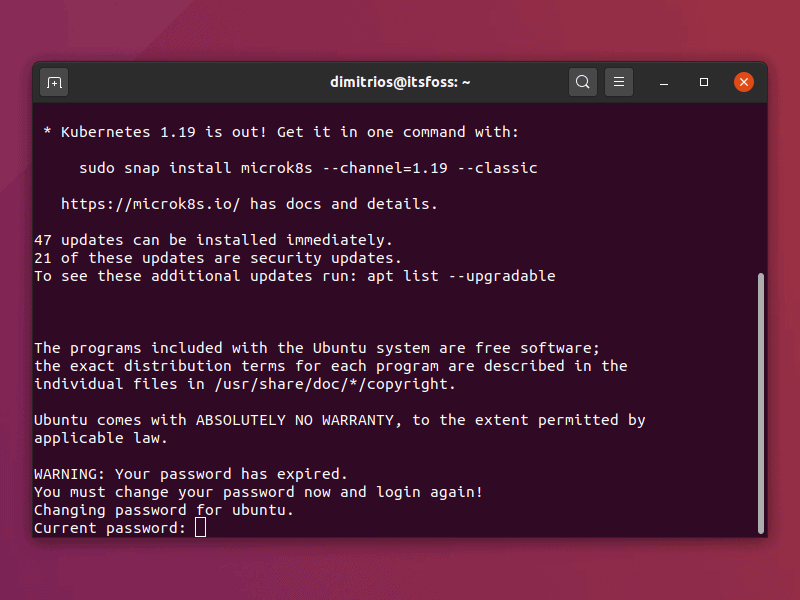Image resolution: width=800 pixels, height=600 pixels.
Task: Click the 47 updates can be installed line
Action: tap(214, 240)
